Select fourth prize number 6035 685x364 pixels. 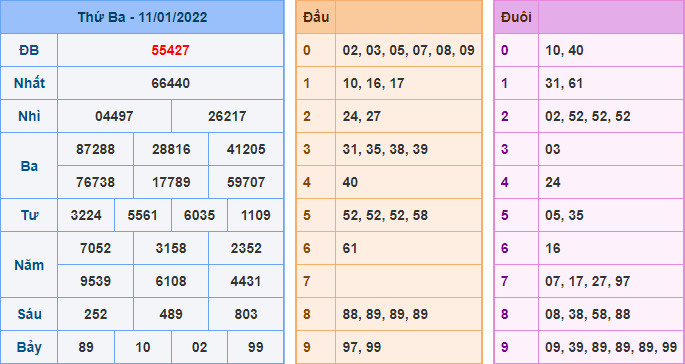click(x=199, y=215)
